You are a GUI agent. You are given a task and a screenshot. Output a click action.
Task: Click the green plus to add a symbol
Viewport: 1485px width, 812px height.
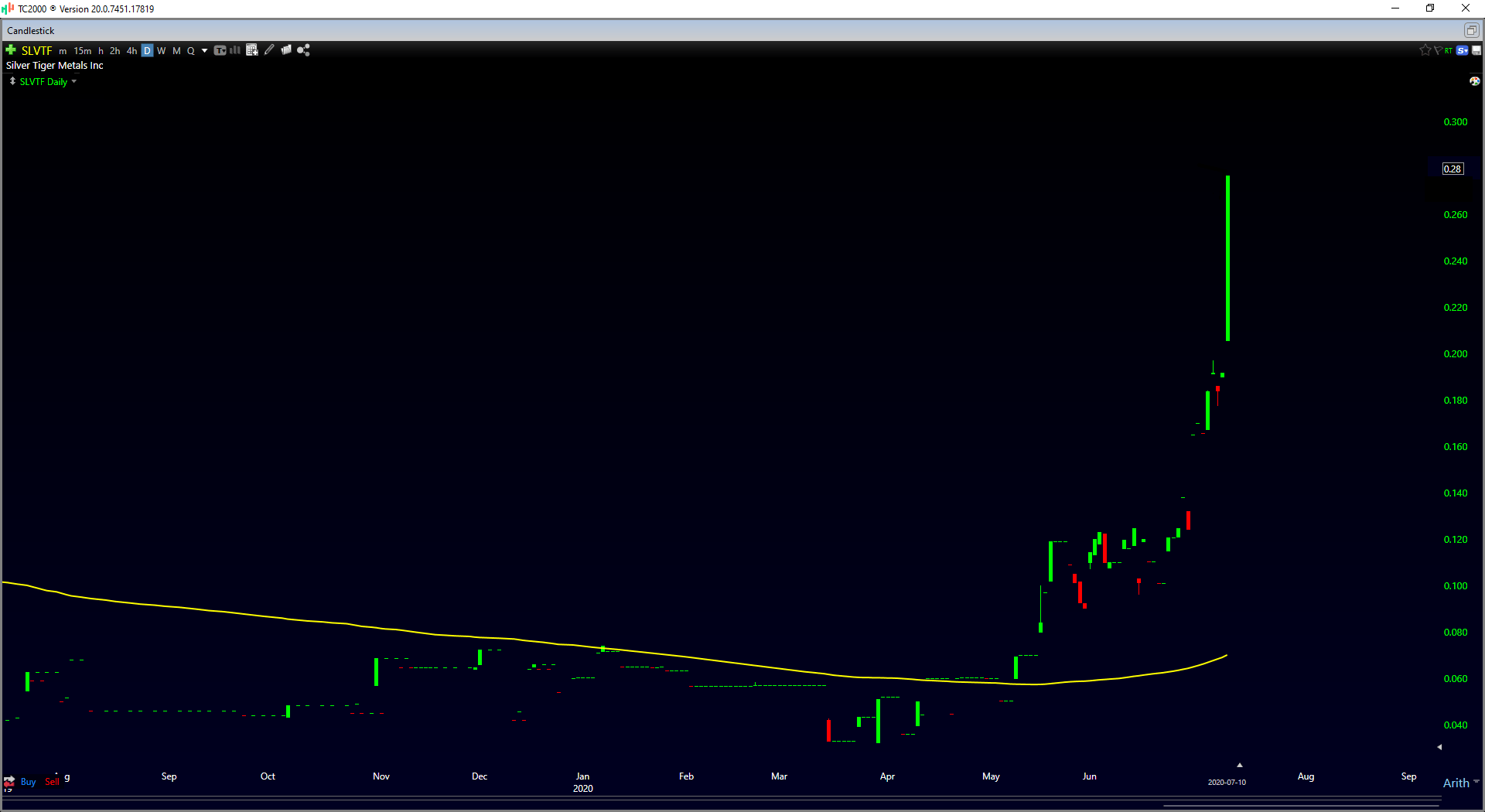[x=11, y=49]
